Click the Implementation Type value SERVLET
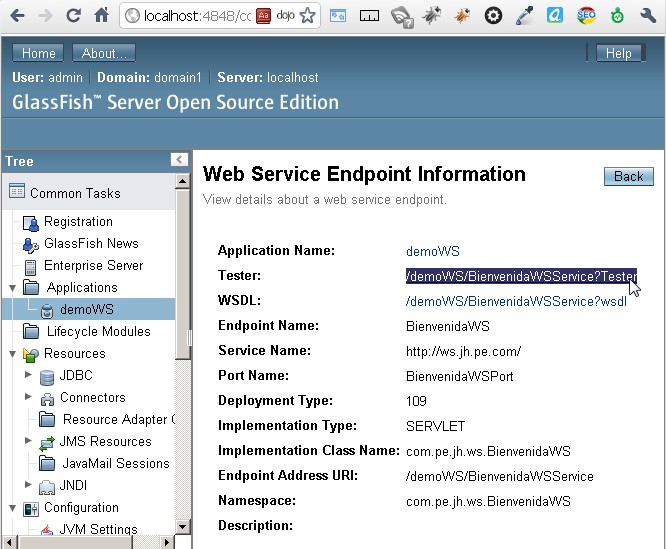666x549 pixels. [x=435, y=426]
